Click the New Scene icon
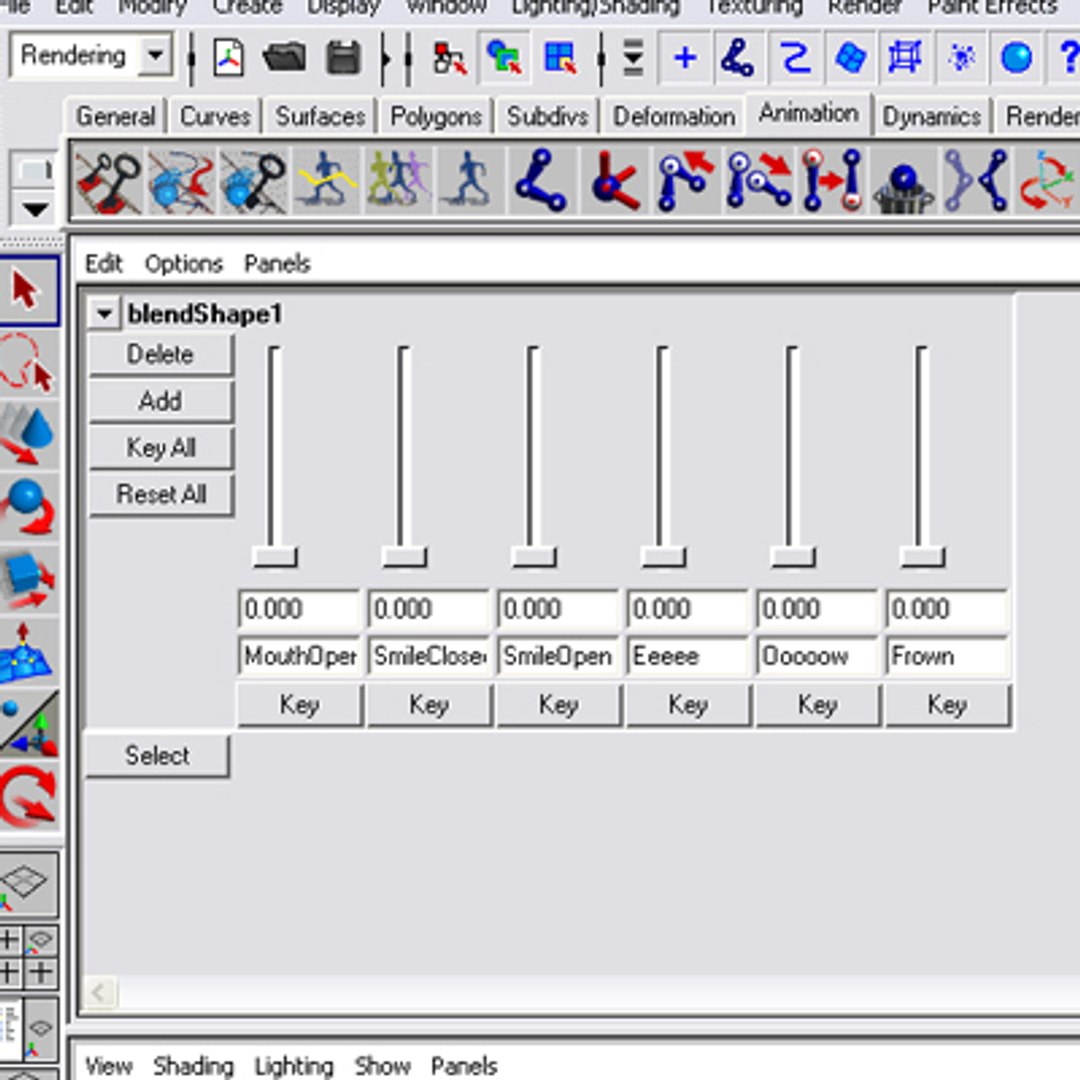 point(229,58)
